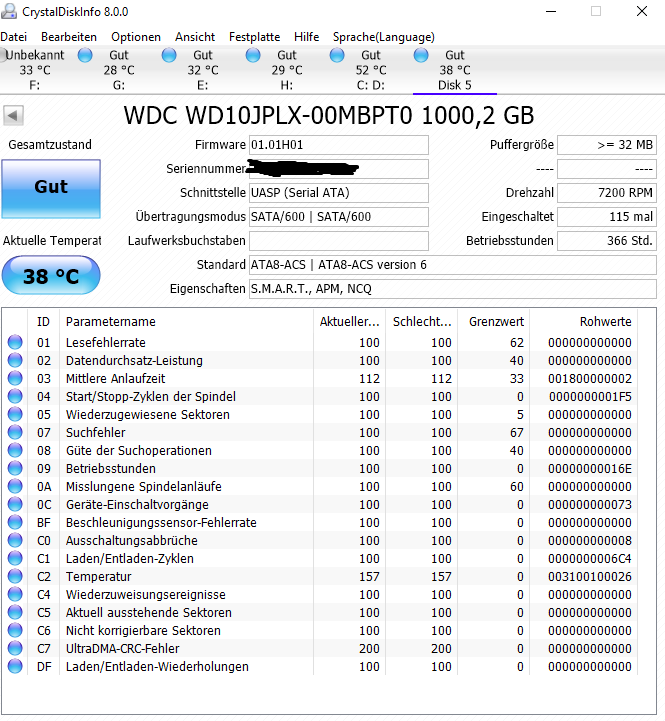Go to previous disk with left arrow button
The width and height of the screenshot is (665, 721).
point(13,115)
